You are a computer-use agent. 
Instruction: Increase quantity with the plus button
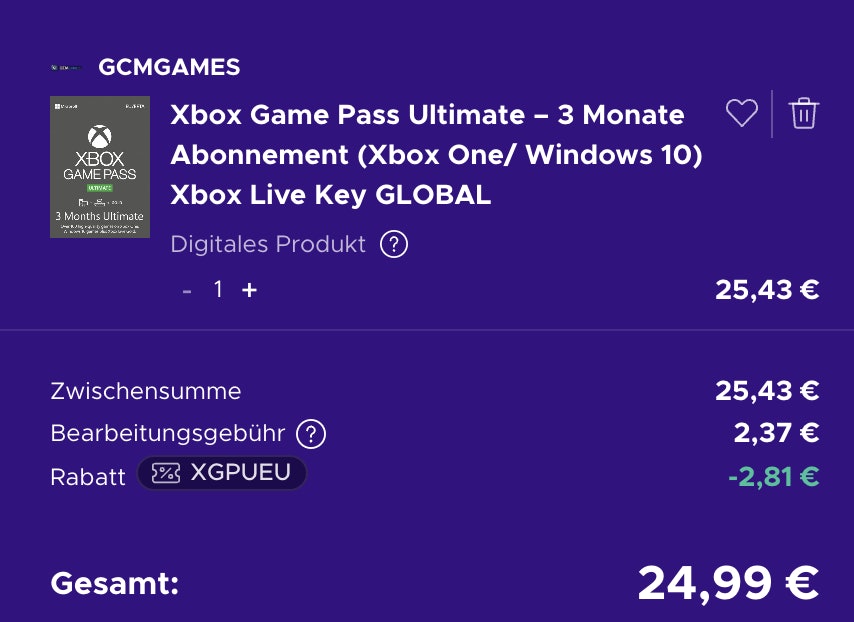point(249,290)
